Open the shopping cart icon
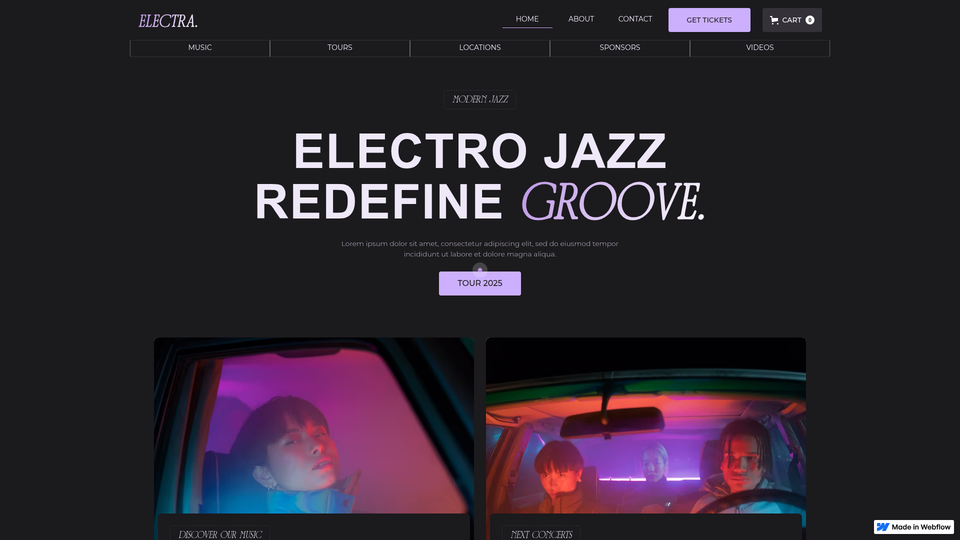The height and width of the screenshot is (540, 960). (x=774, y=20)
